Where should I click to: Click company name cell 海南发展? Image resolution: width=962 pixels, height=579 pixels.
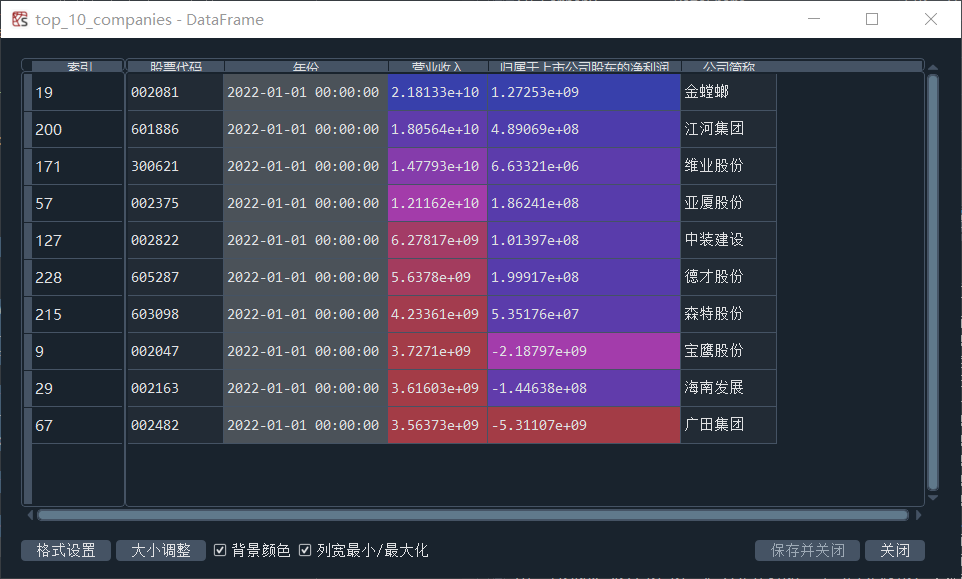click(x=728, y=388)
